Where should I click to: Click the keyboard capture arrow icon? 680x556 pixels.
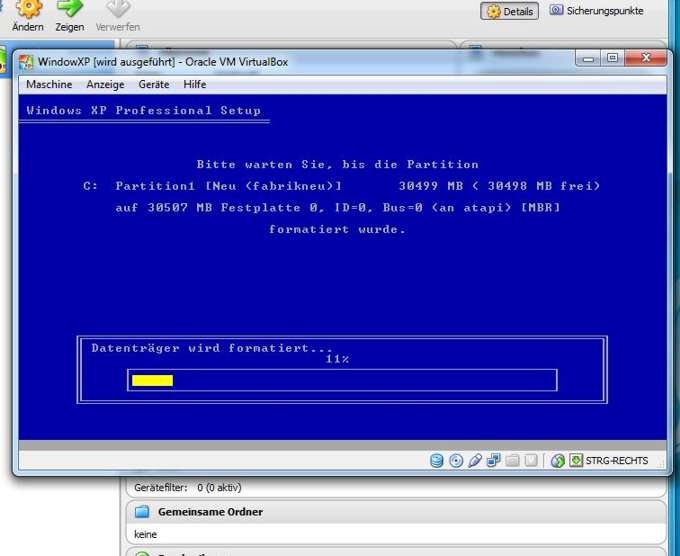[576, 460]
